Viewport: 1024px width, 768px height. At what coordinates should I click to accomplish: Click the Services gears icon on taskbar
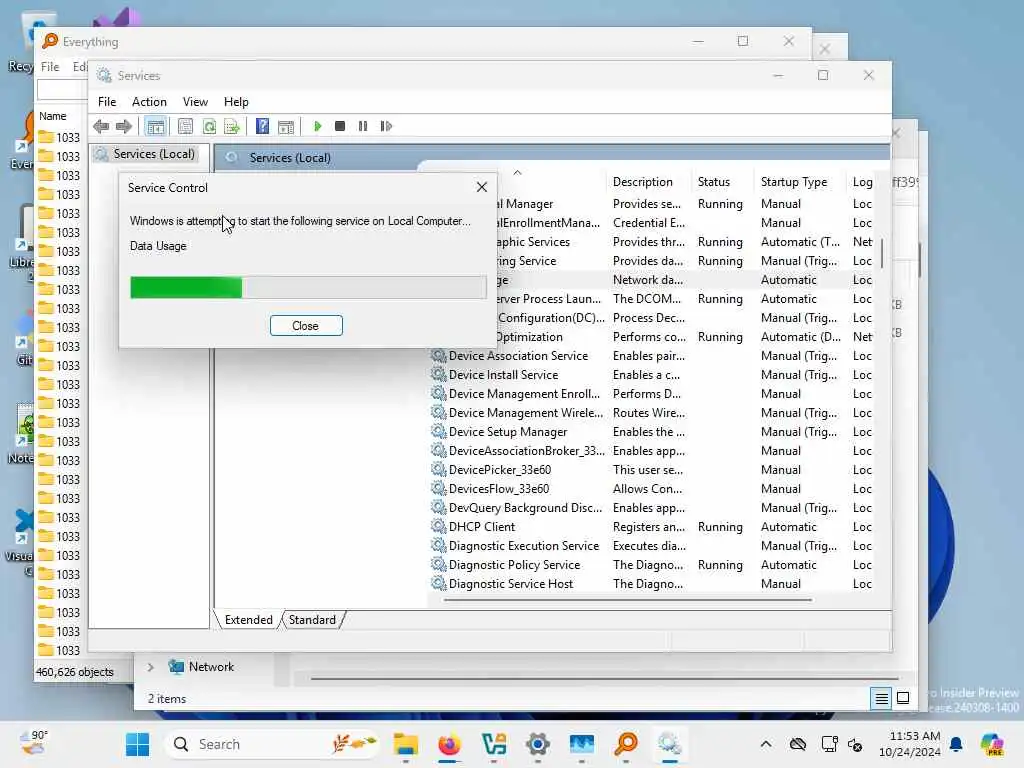coord(669,744)
